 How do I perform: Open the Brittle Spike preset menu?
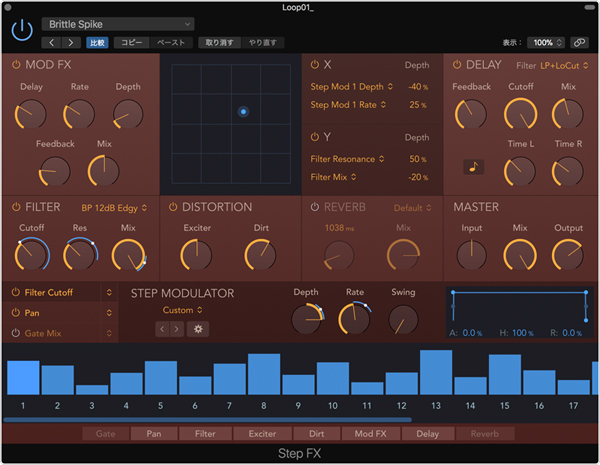click(x=118, y=24)
